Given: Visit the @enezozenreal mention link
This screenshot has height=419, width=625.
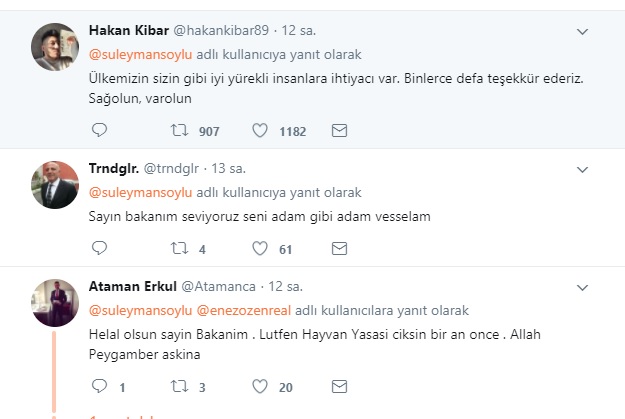Looking at the screenshot, I should pos(243,311).
